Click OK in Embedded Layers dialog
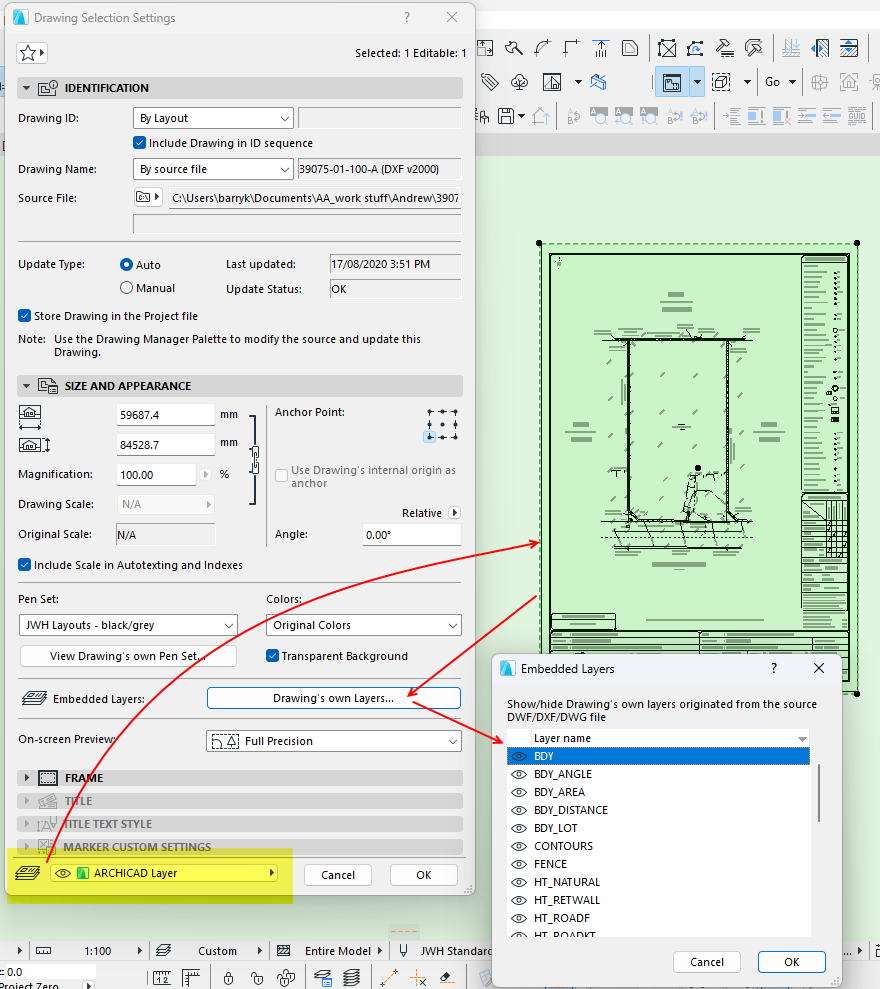Viewport: 880px width, 989px height. point(791,962)
